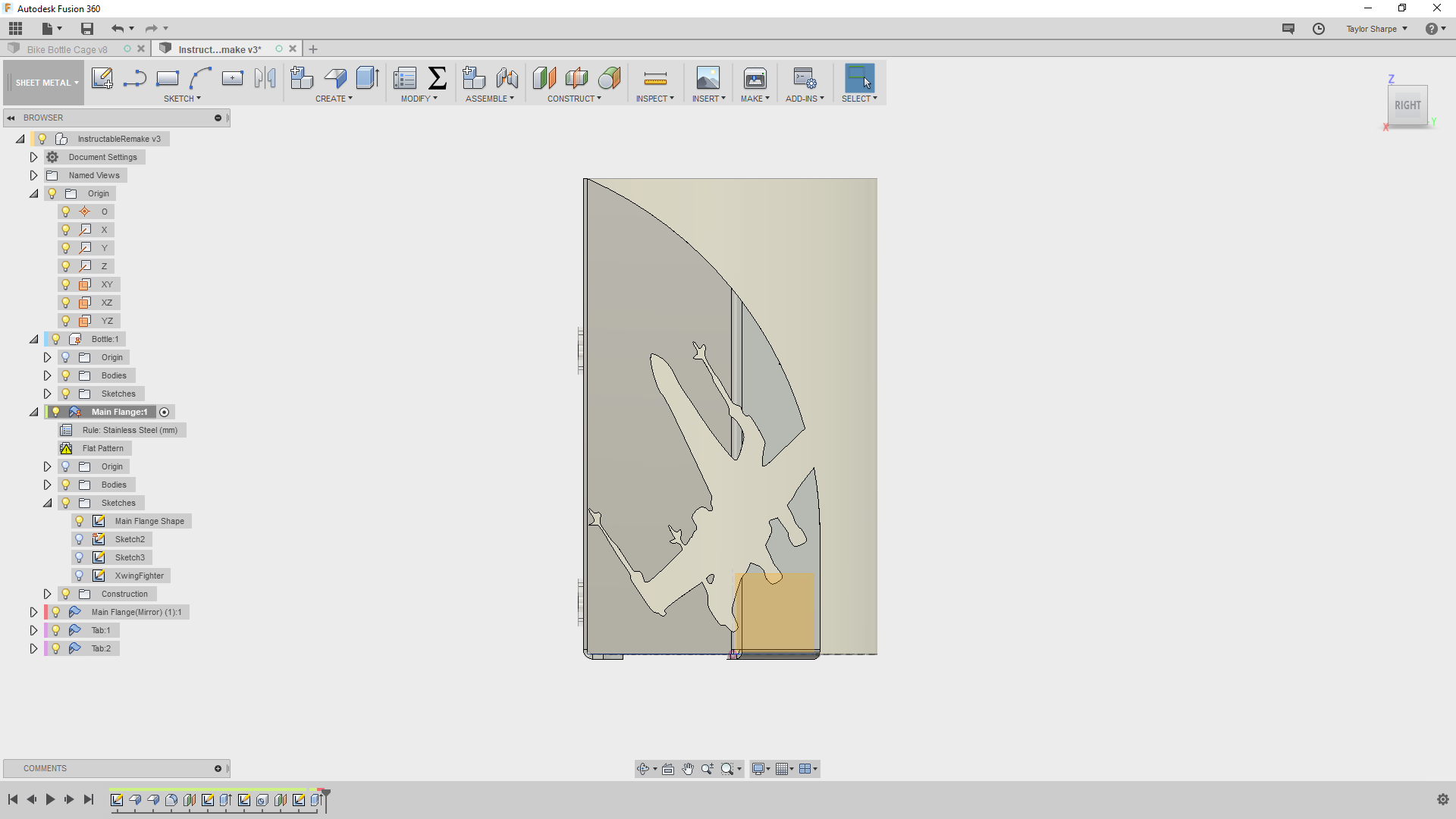Select the first sketch feature in timeline
The width and height of the screenshot is (1456, 819).
(x=117, y=800)
